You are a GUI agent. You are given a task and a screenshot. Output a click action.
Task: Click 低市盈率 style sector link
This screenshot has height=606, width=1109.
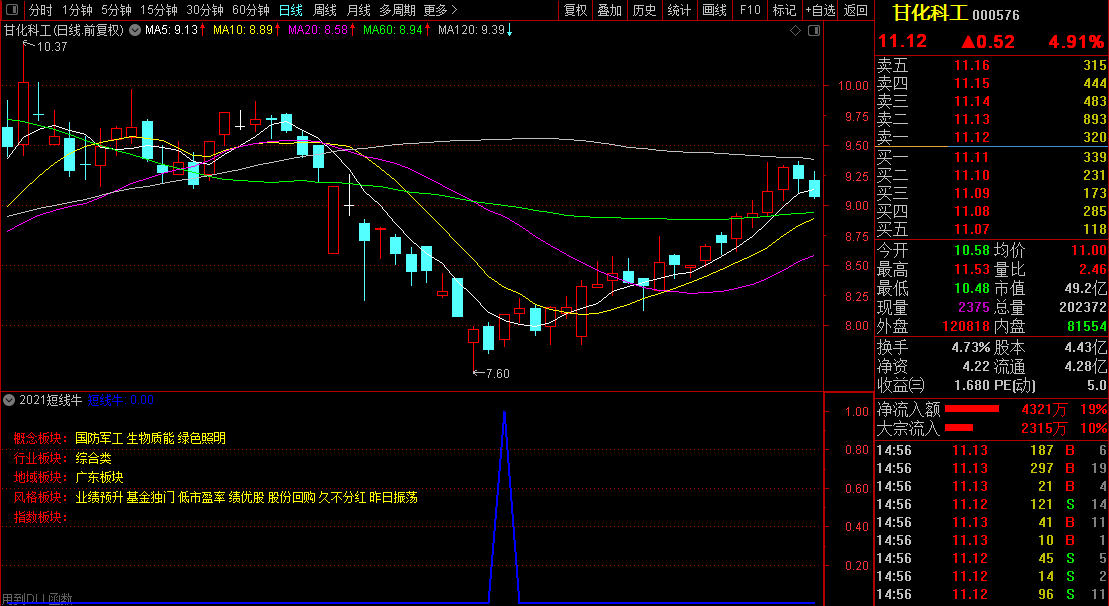tap(202, 498)
